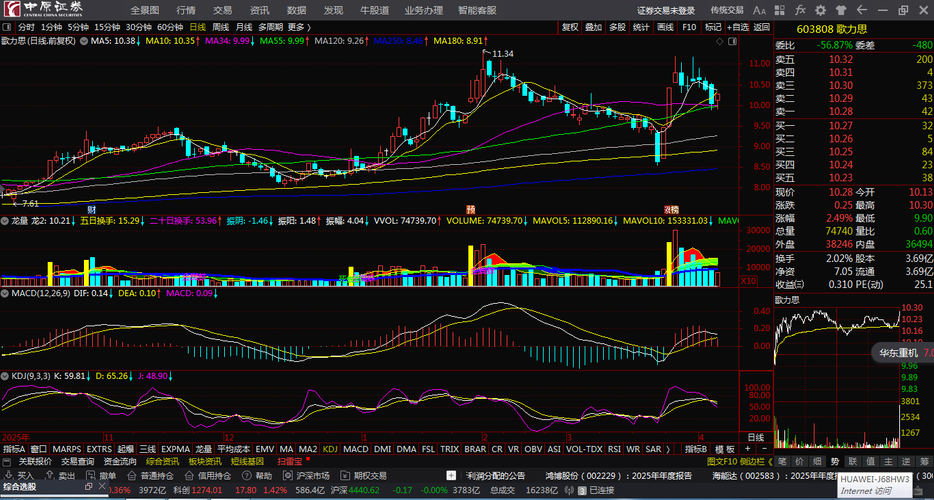This screenshot has height=500, width=934.
Task: Click the back arrow icon in title bar
Action: [861, 10]
